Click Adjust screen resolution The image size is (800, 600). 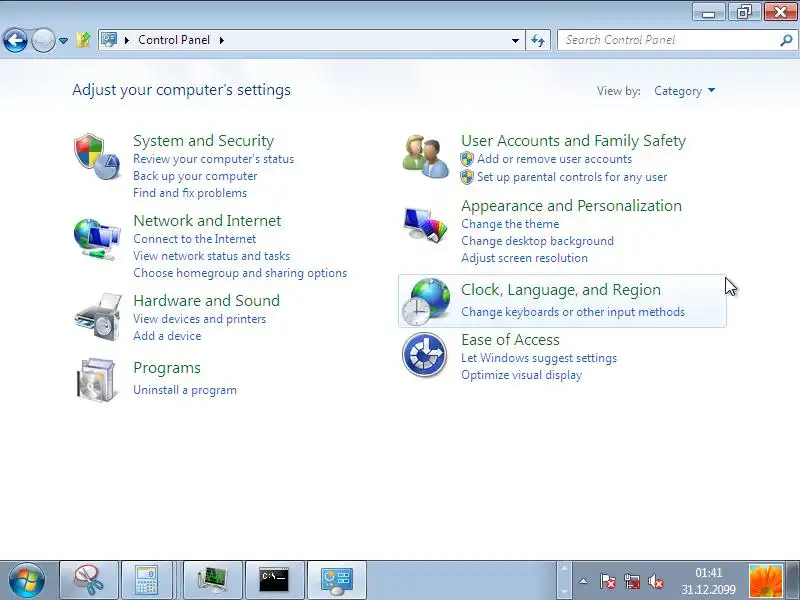click(x=524, y=258)
